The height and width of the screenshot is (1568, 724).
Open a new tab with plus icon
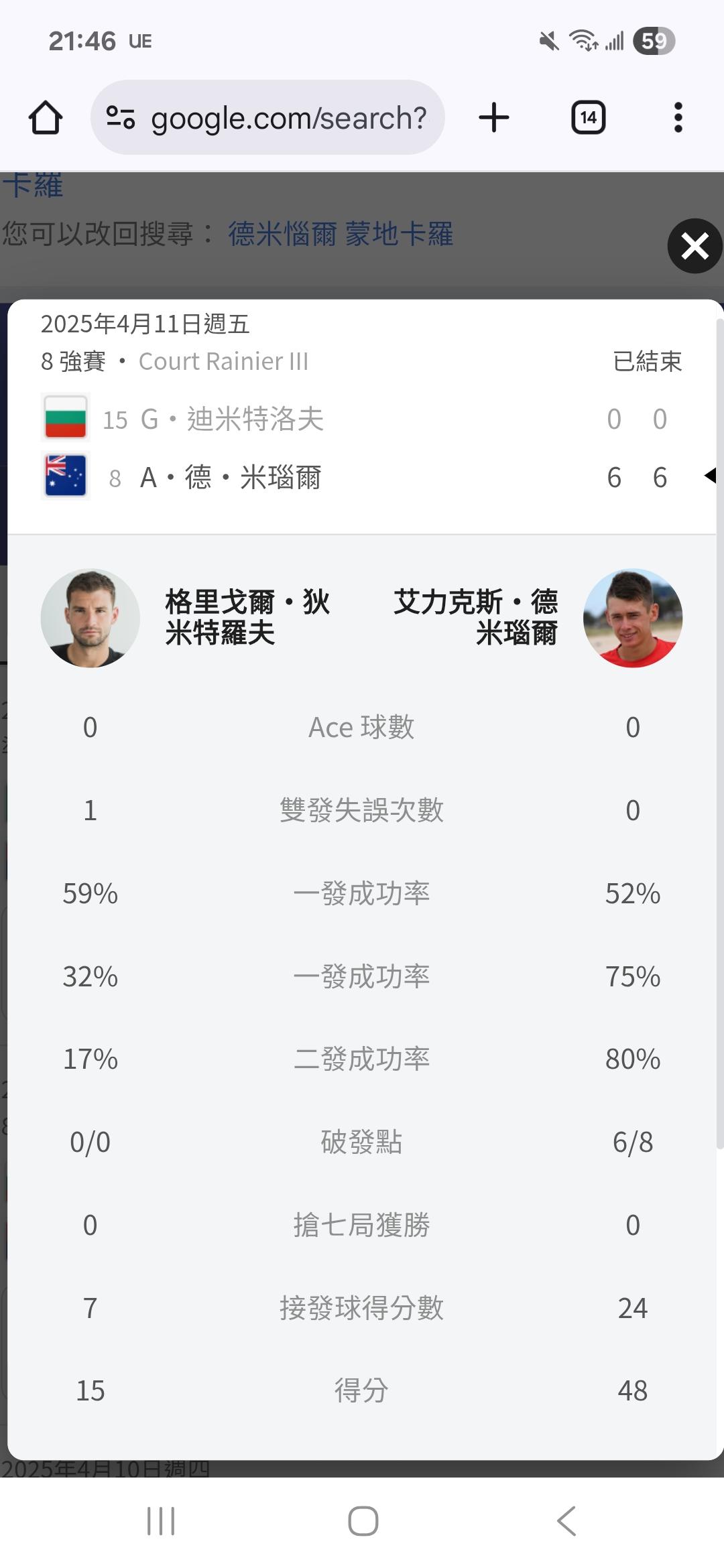[494, 118]
